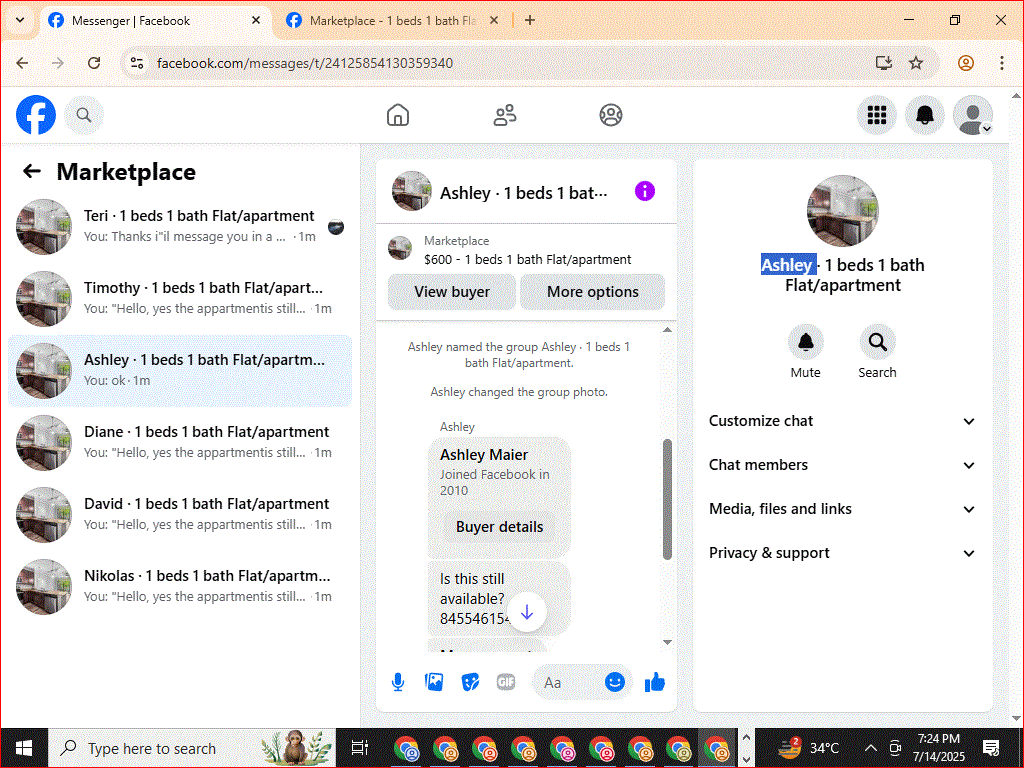Select Ashley conversation in Marketplace list
1024x768 pixels.
coord(180,370)
